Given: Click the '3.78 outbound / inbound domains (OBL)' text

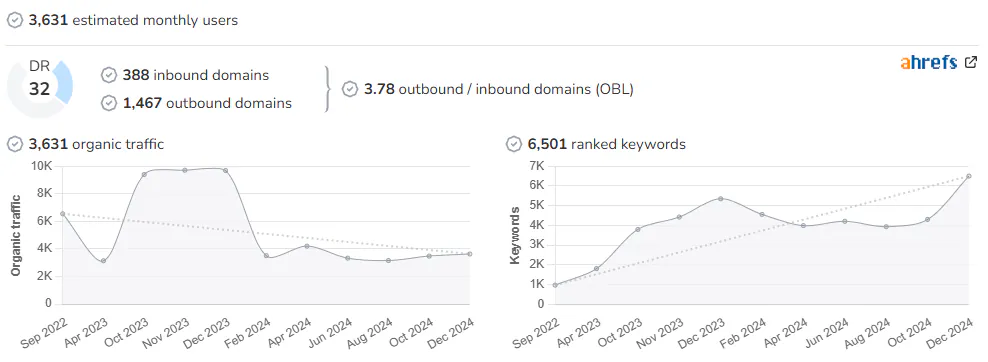Looking at the screenshot, I should (498, 89).
